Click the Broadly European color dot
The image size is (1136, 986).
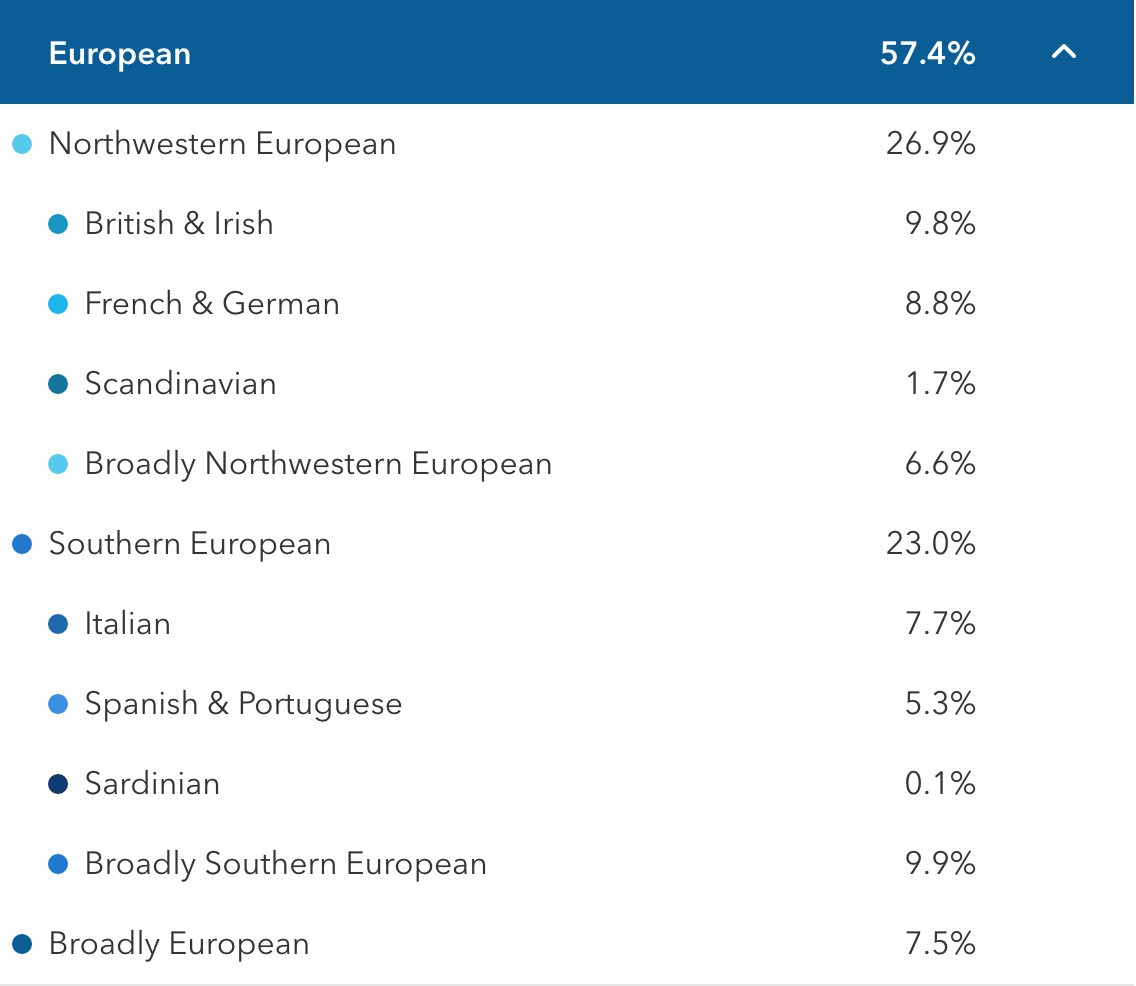[x=22, y=944]
